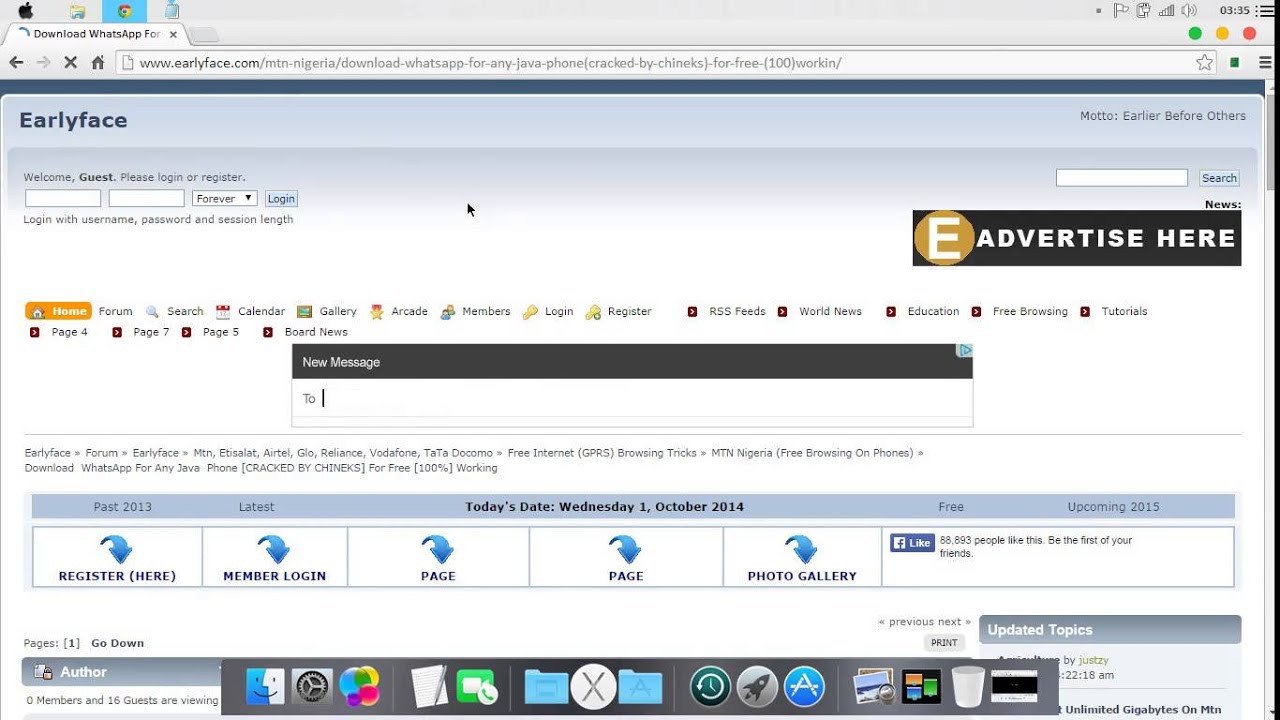Open the Apple logo at top left
Screen dimensions: 1280x720
tap(26, 11)
